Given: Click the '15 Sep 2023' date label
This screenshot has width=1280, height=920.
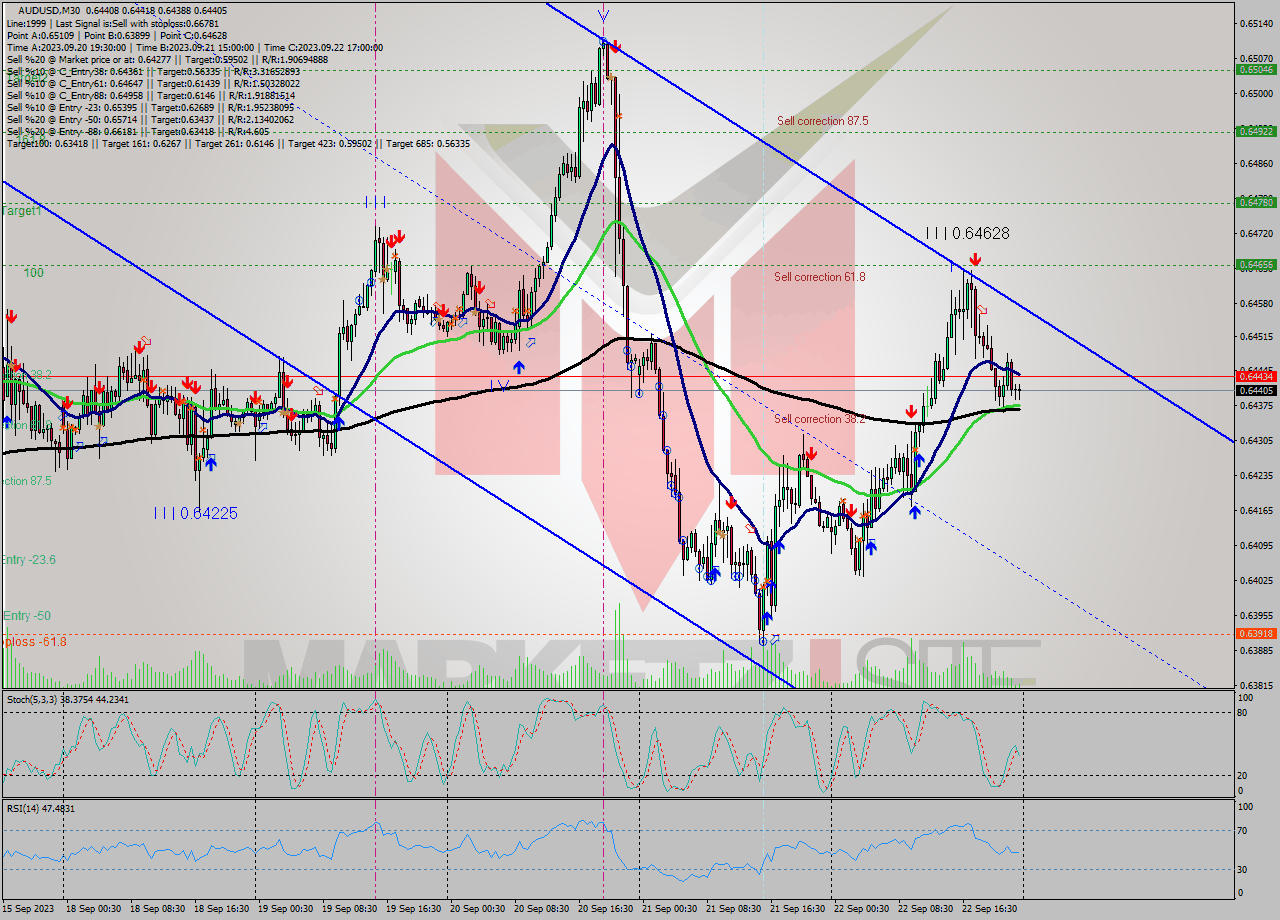Looking at the screenshot, I should click(26, 909).
